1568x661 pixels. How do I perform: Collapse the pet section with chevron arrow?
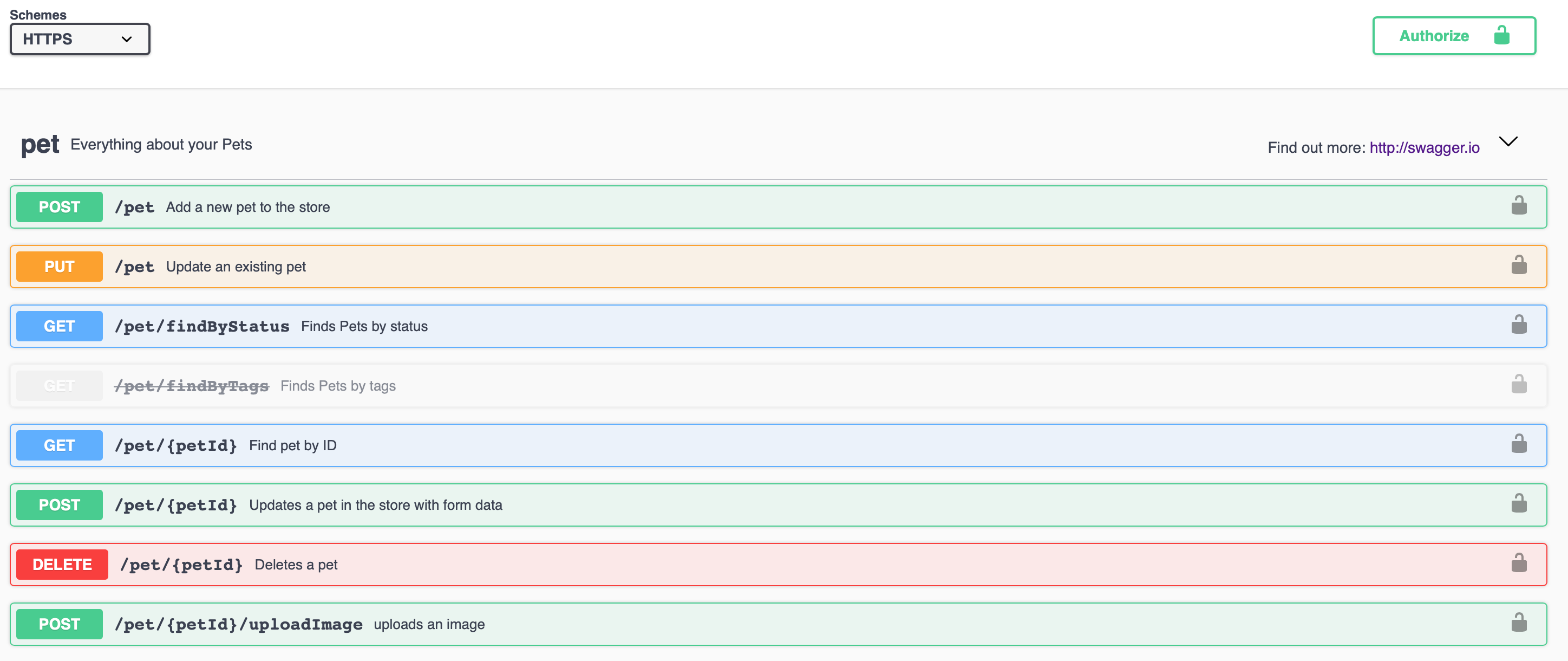pos(1508,142)
